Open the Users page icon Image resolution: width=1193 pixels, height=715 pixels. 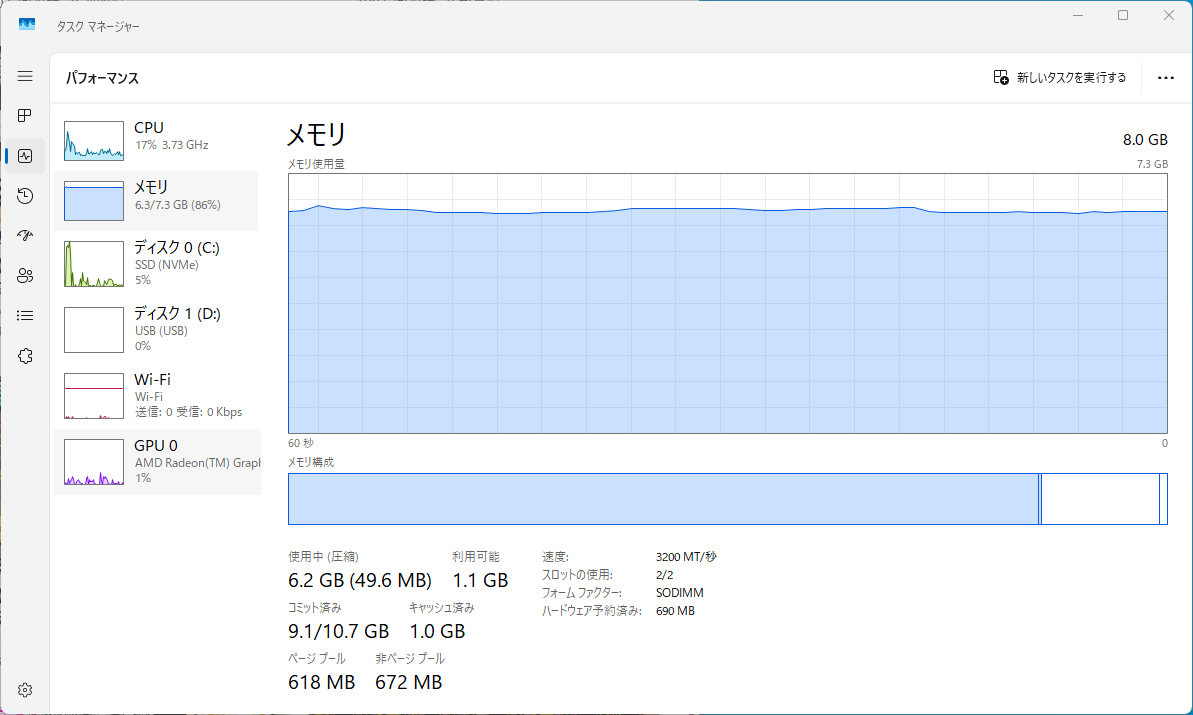tap(25, 276)
